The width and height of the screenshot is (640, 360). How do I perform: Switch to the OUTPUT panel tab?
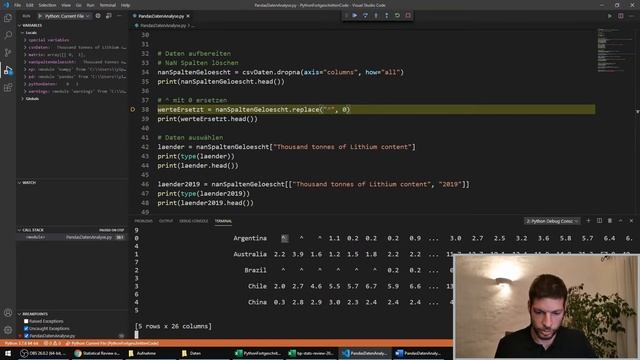(166, 221)
